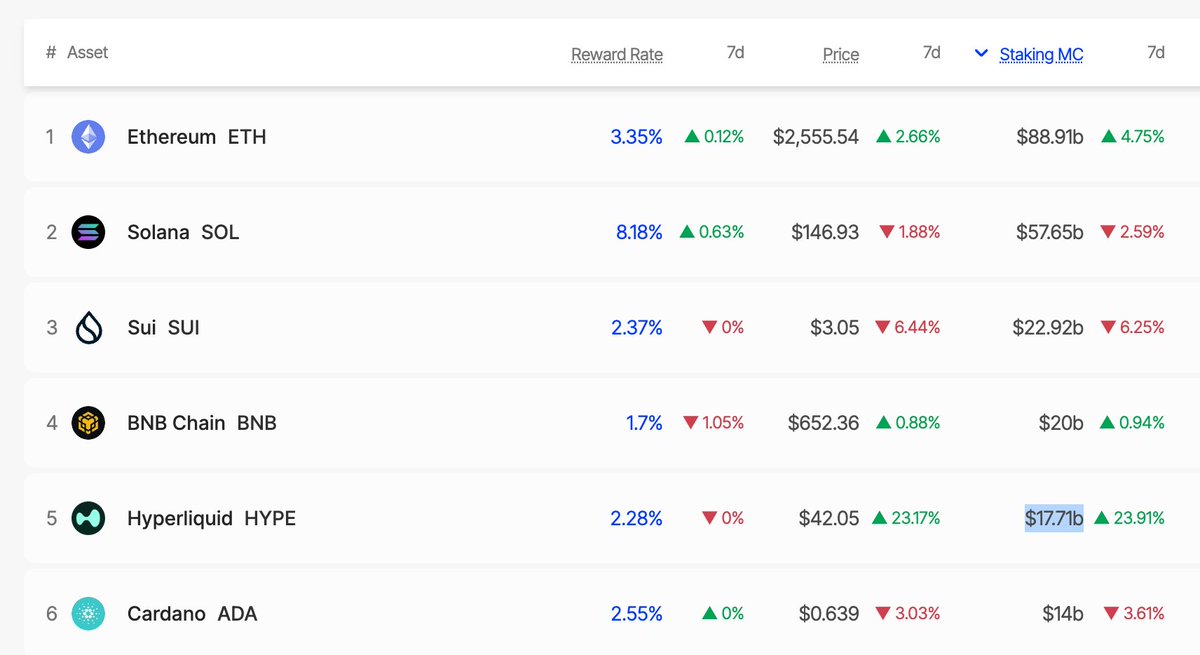
Task: Click the $0.639 Cardano price
Action: (829, 614)
